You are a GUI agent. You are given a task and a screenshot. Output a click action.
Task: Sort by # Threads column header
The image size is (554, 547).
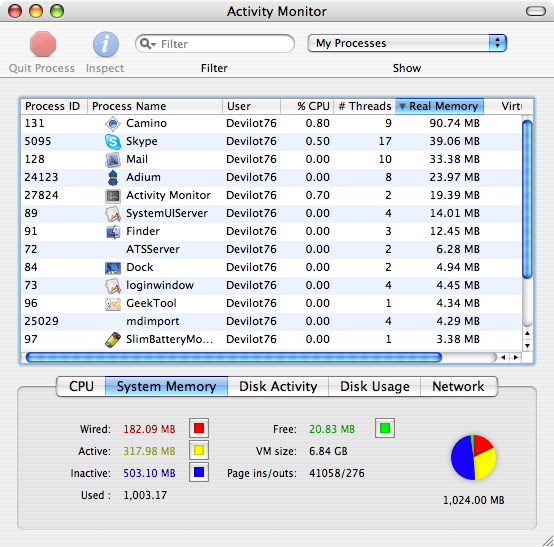click(x=365, y=106)
